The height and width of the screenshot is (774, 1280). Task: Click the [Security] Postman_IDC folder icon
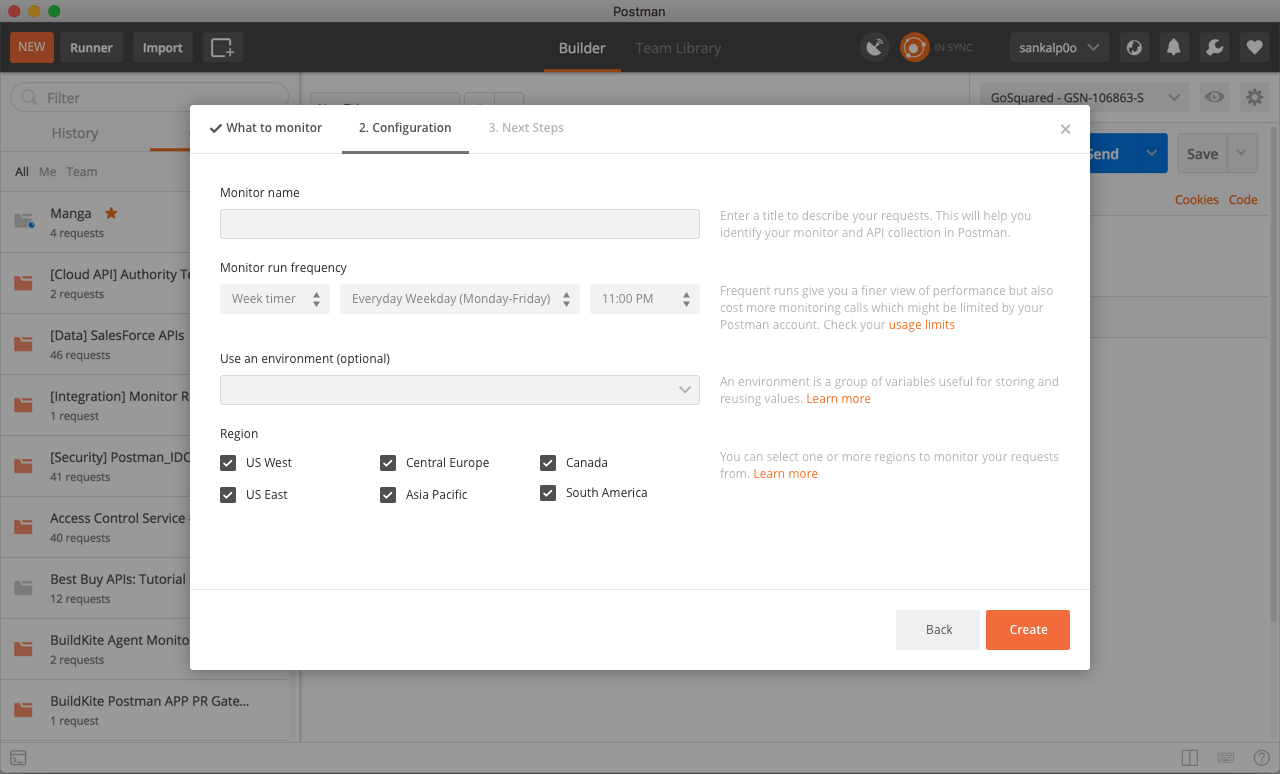click(24, 466)
